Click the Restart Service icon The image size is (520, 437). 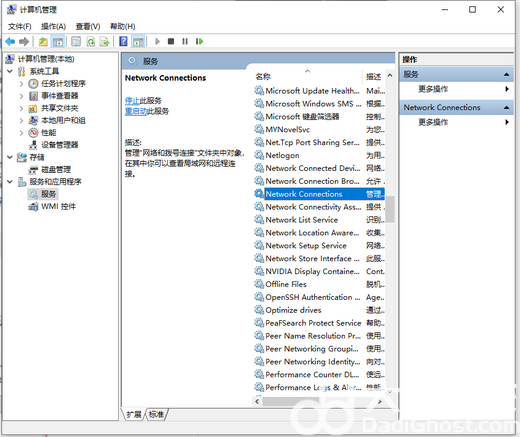(199, 41)
